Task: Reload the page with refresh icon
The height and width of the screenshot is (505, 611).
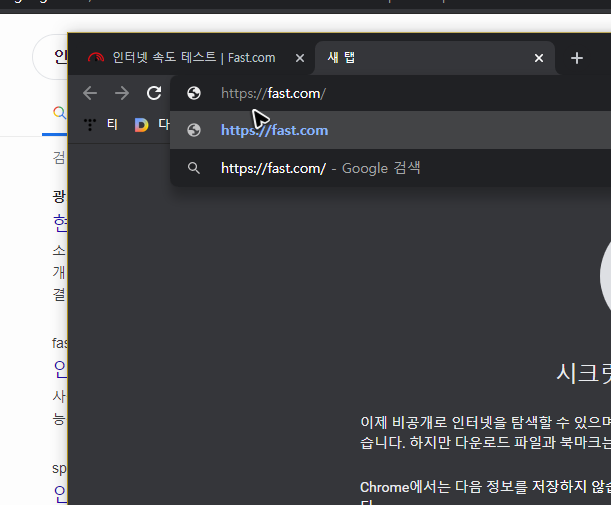Action: tap(154, 93)
